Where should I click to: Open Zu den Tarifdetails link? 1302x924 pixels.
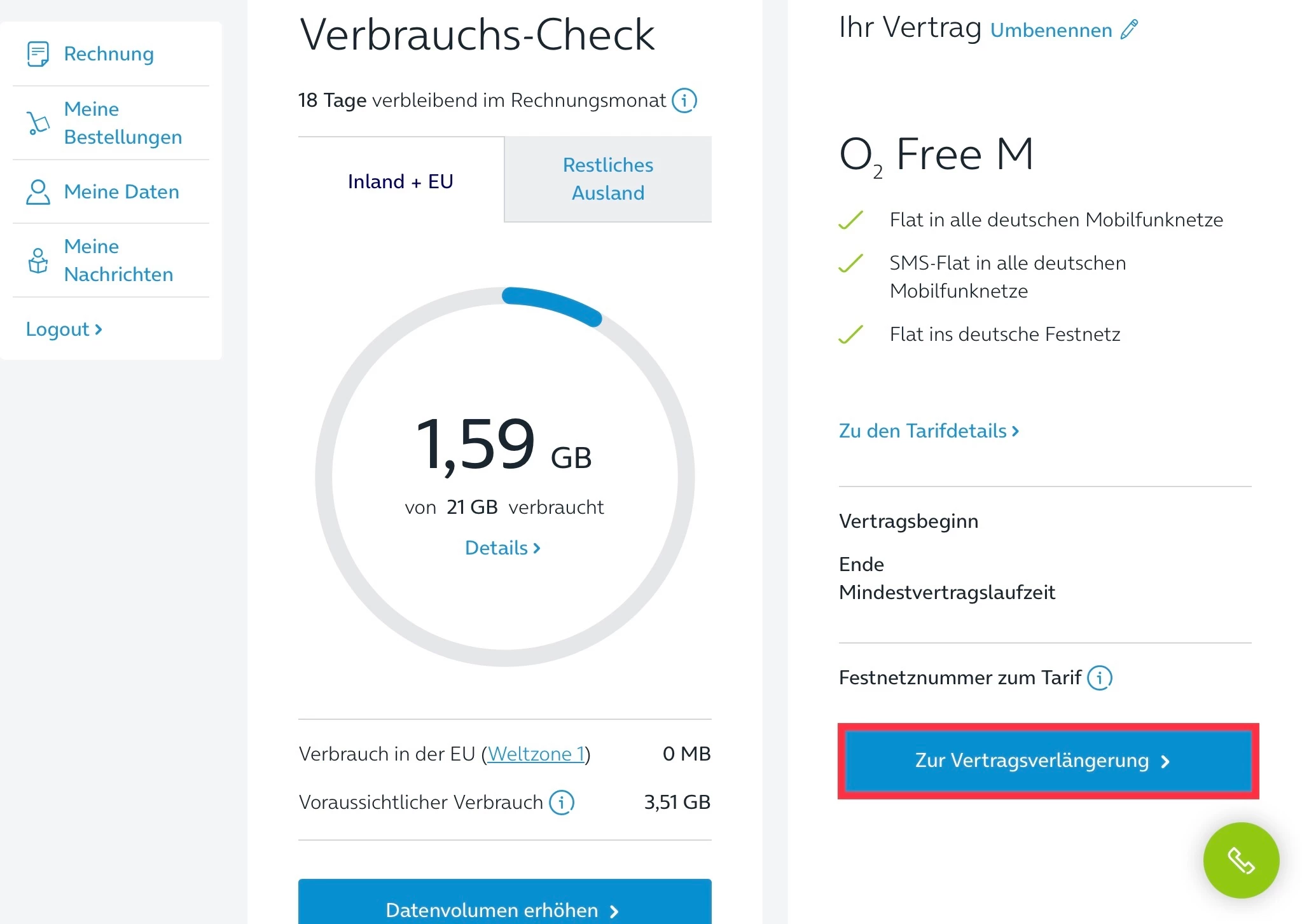(x=929, y=431)
